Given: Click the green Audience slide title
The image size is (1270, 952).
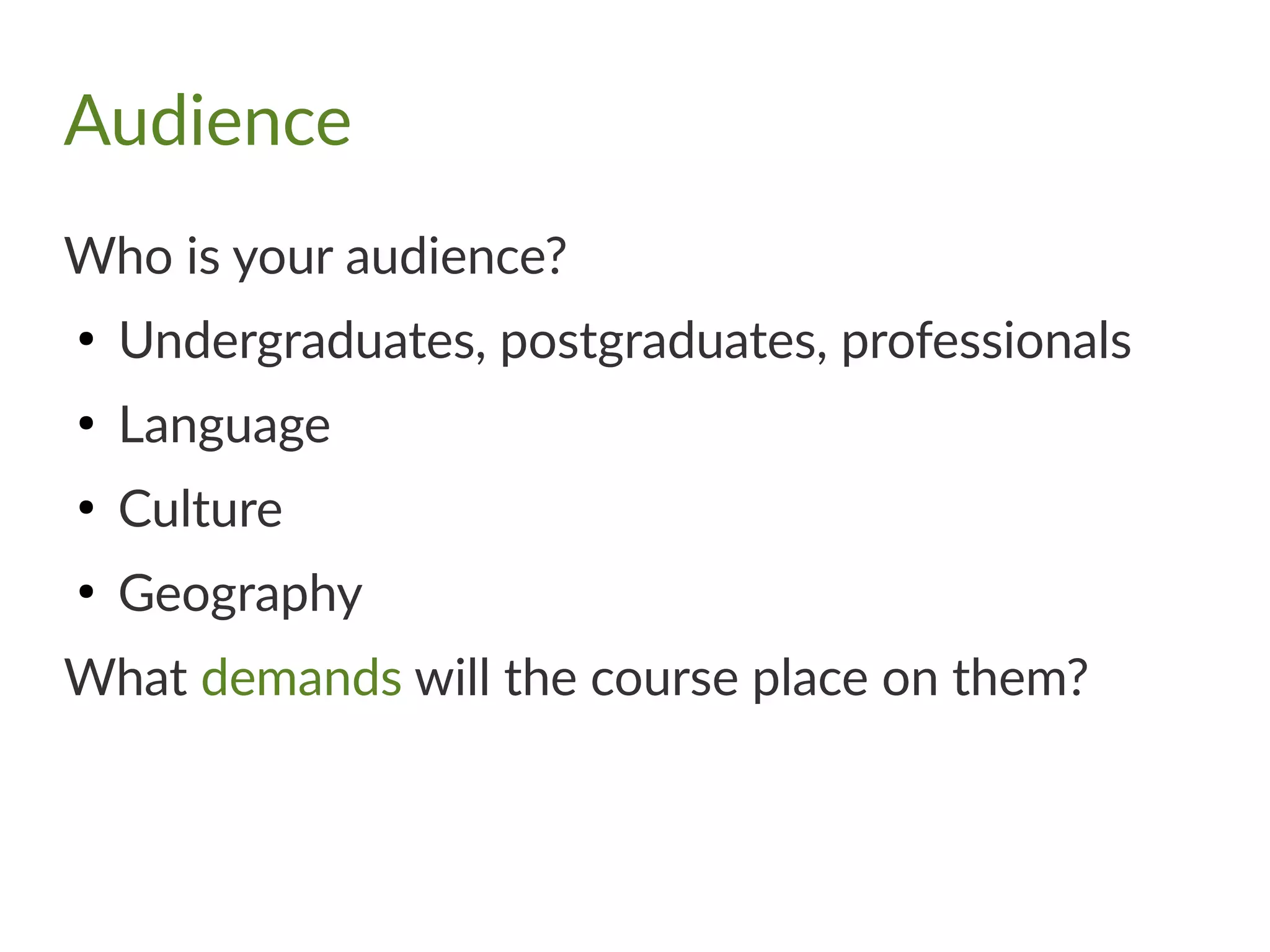Looking at the screenshot, I should click(x=208, y=120).
